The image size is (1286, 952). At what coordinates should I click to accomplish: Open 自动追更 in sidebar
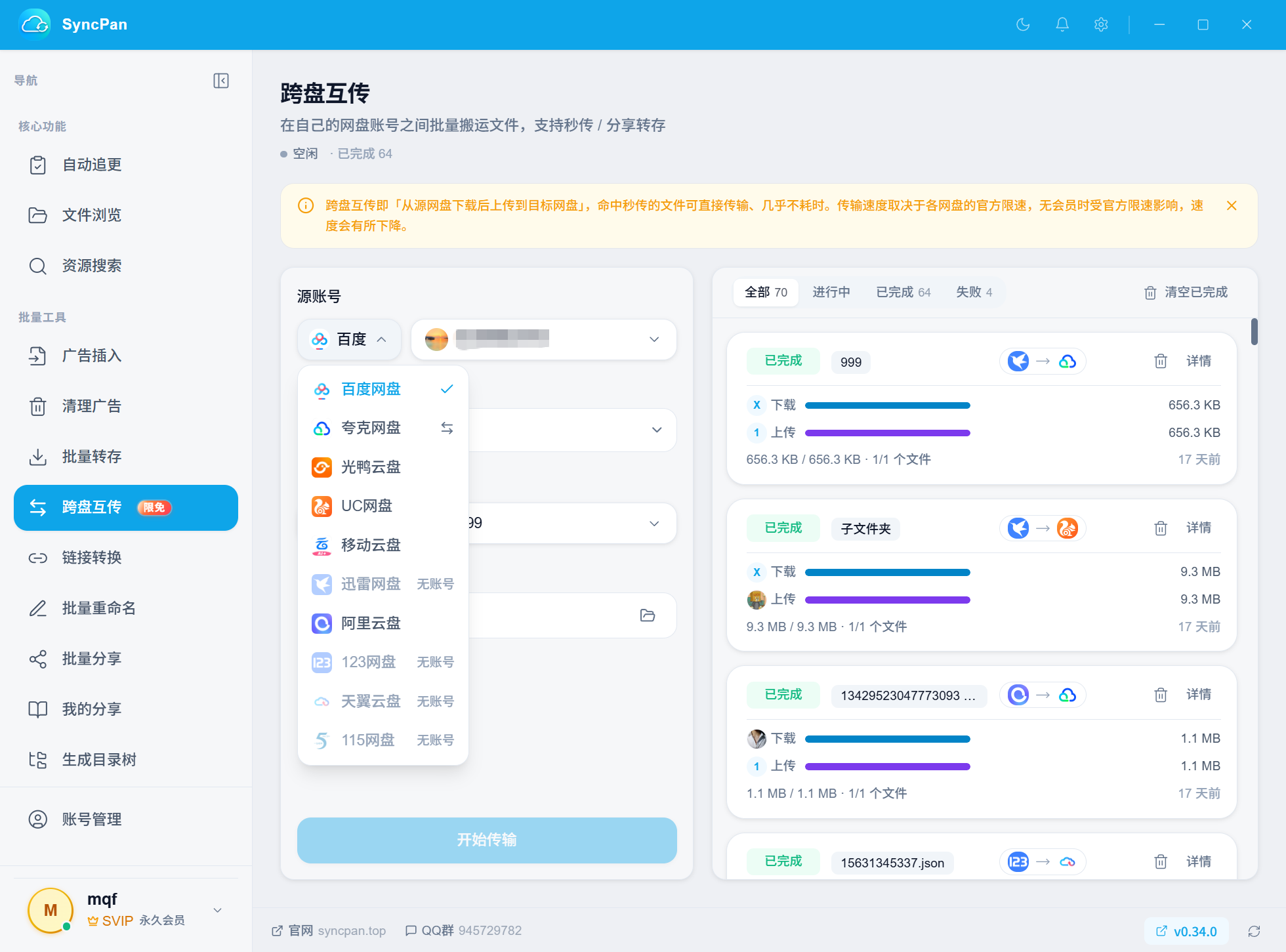(126, 165)
